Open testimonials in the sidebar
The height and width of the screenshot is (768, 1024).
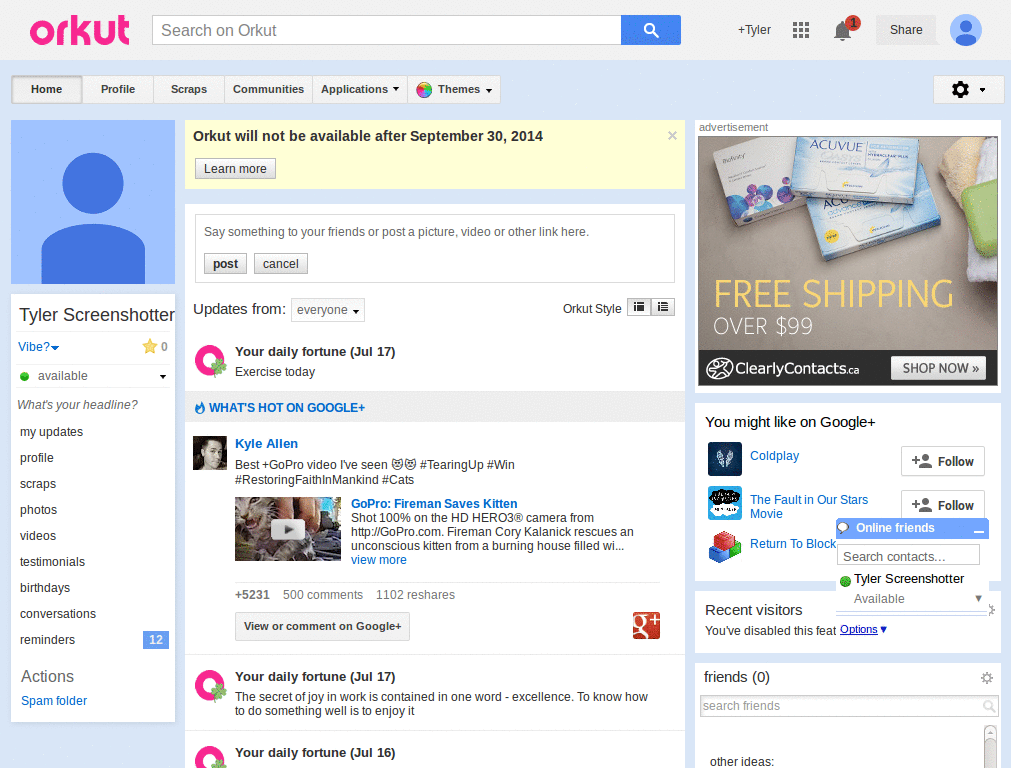coord(52,562)
